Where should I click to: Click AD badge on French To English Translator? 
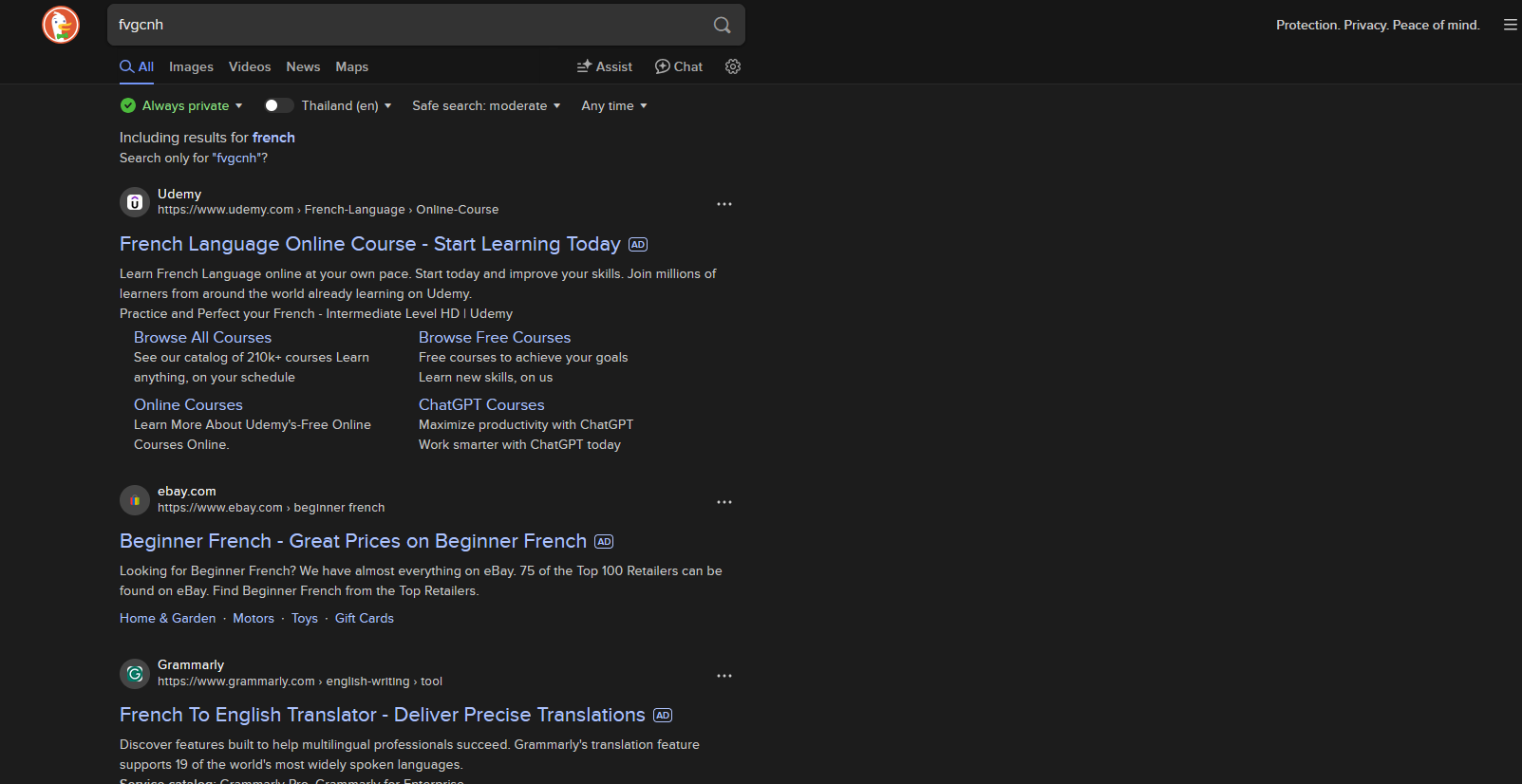(663, 716)
